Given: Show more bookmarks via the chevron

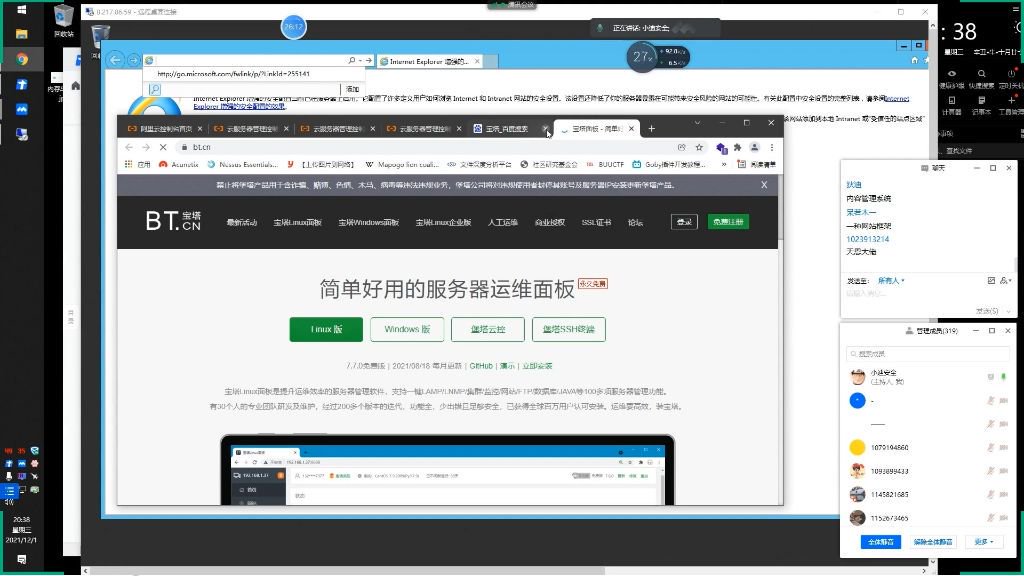Looking at the screenshot, I should coord(724,165).
